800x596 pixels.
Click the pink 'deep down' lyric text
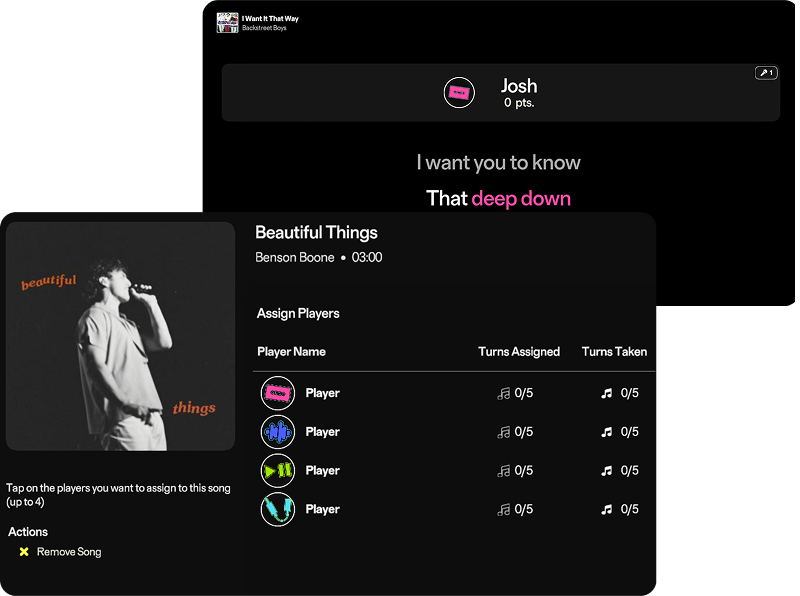pyautogui.click(x=521, y=198)
